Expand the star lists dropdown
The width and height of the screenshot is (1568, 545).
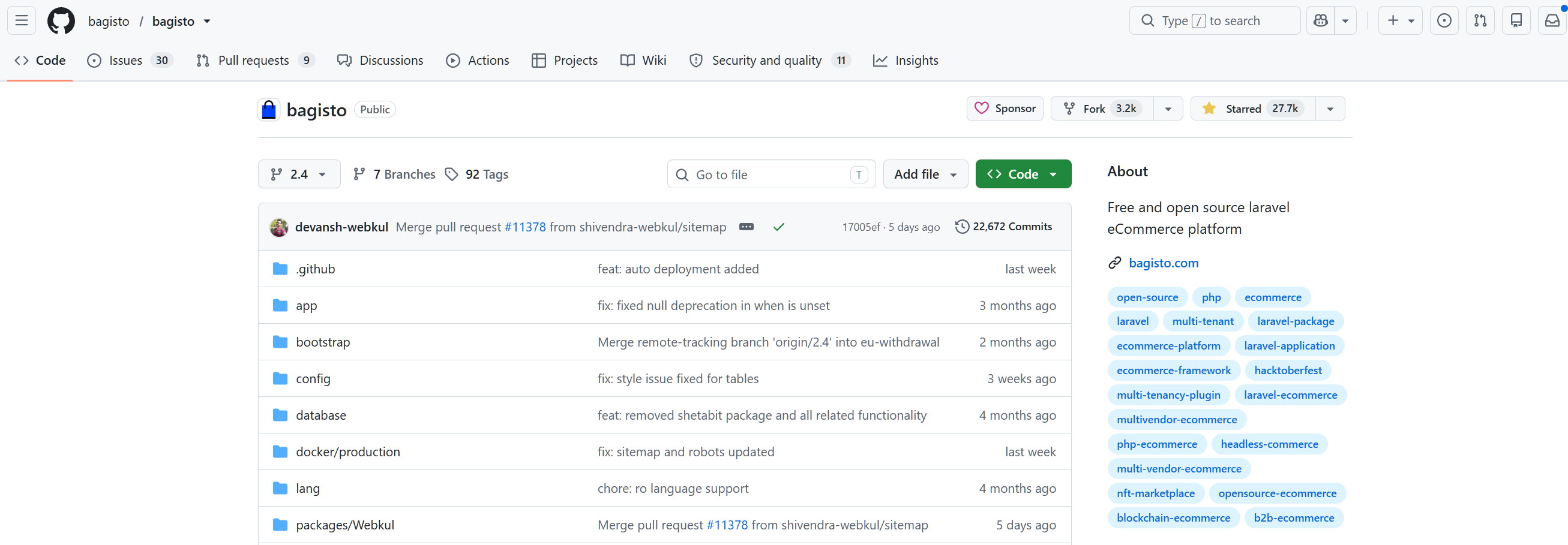[1330, 109]
